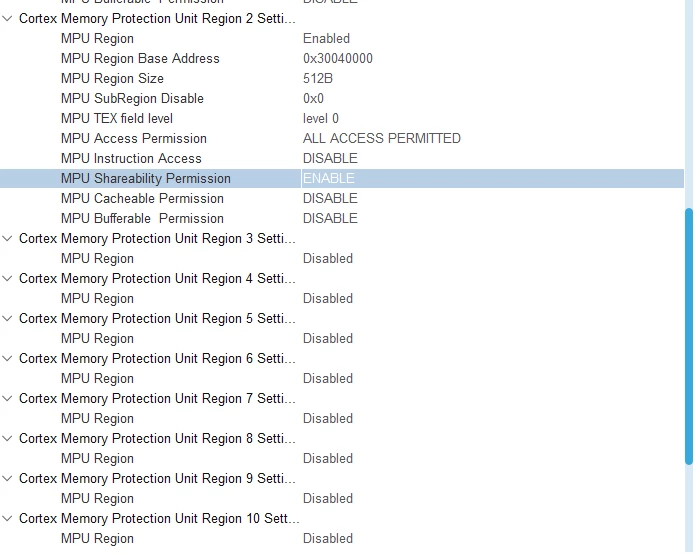Select Cortex Memory Protection Unit Region 9 header
The height and width of the screenshot is (554, 695).
click(157, 478)
